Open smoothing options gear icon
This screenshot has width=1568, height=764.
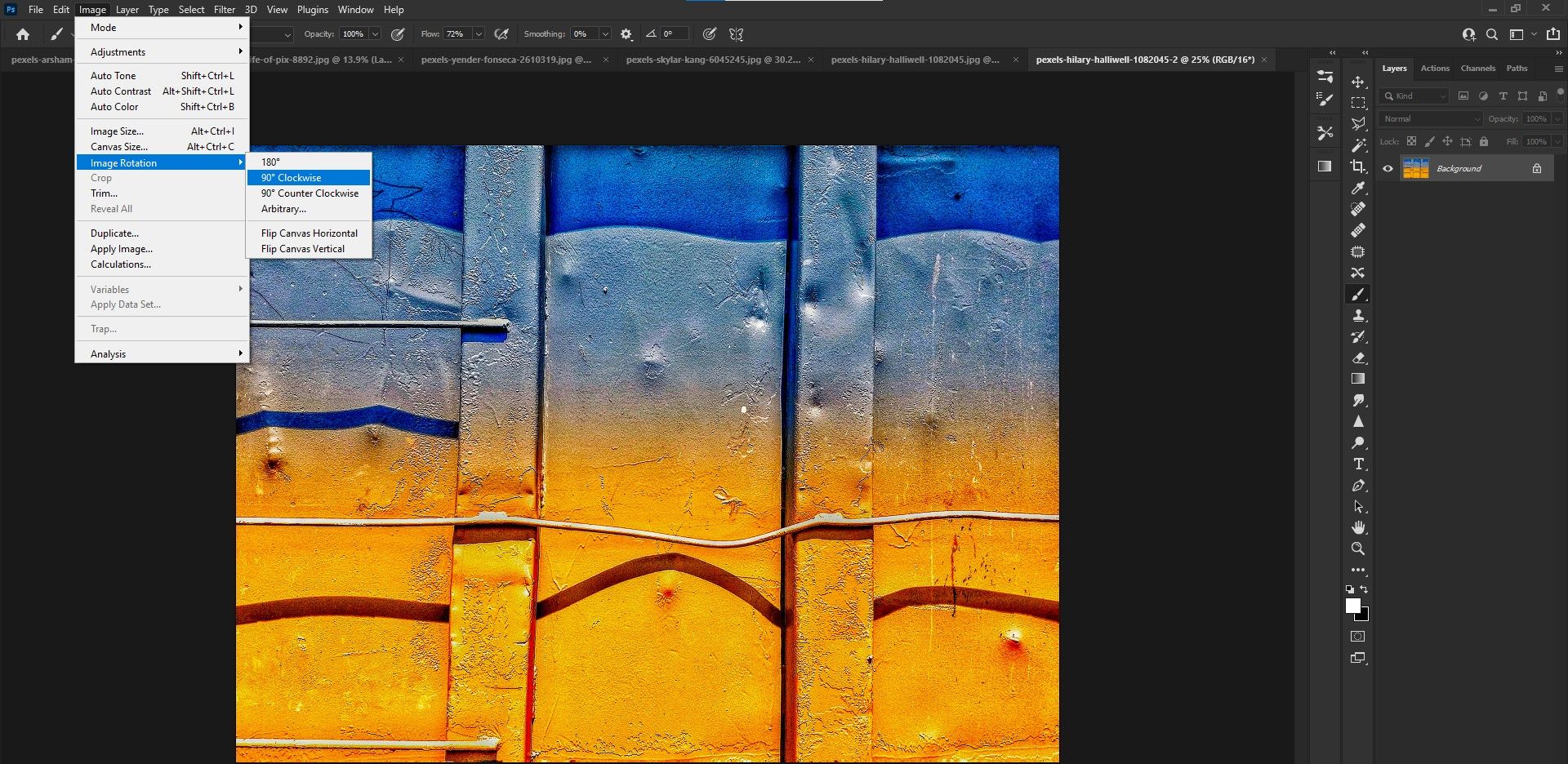click(x=626, y=34)
